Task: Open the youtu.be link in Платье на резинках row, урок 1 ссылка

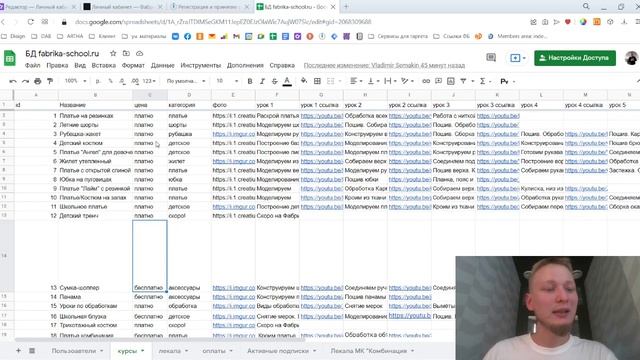Action: coord(322,116)
